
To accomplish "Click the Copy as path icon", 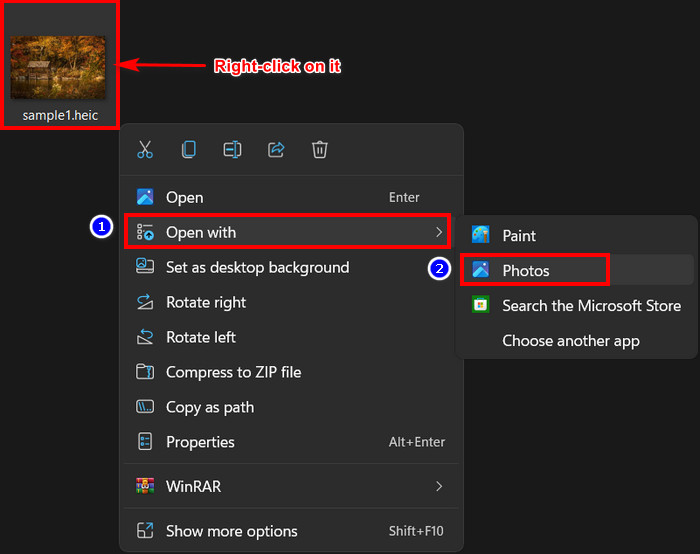I will coord(145,407).
